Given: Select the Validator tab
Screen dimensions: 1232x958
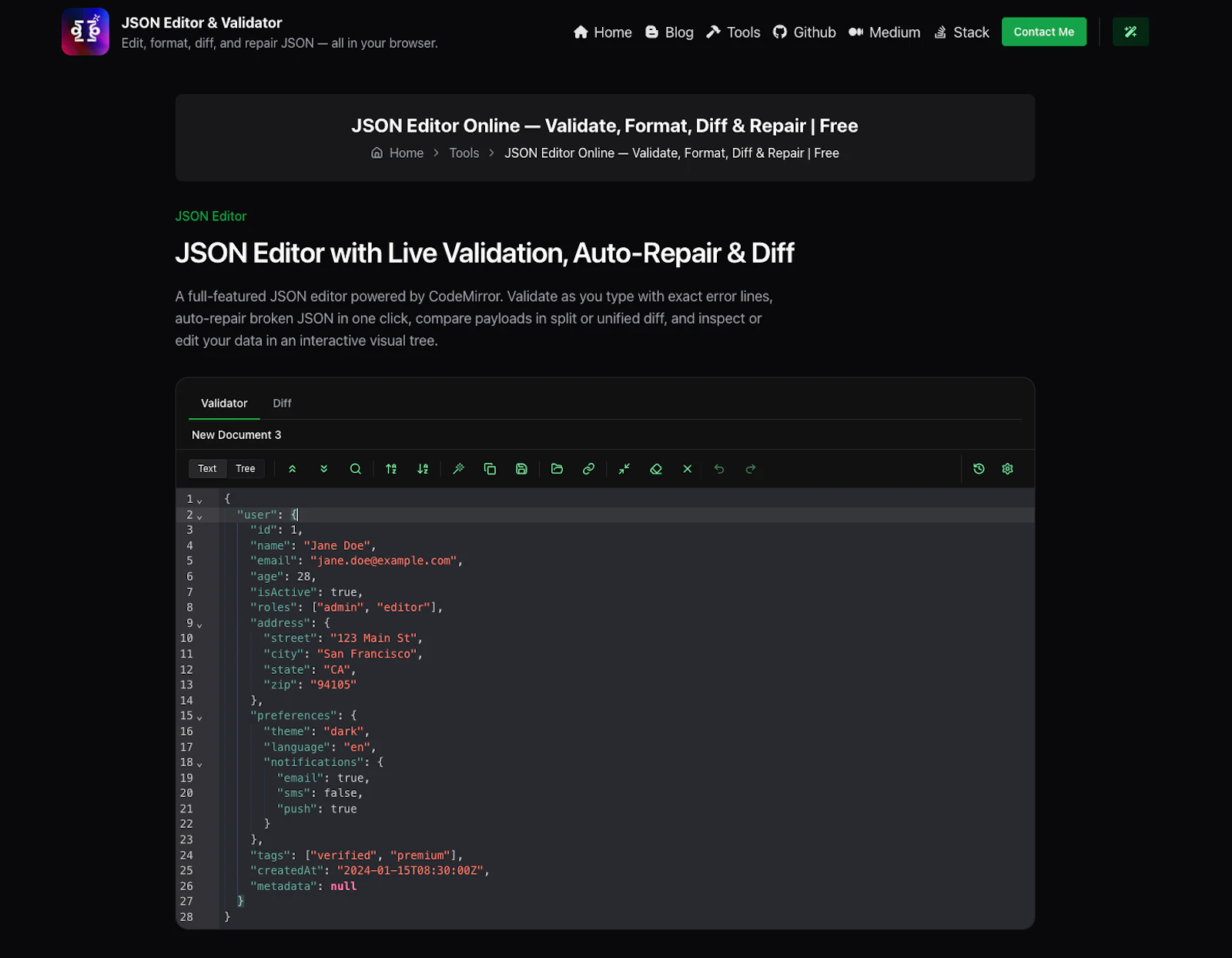Looking at the screenshot, I should [x=224, y=404].
